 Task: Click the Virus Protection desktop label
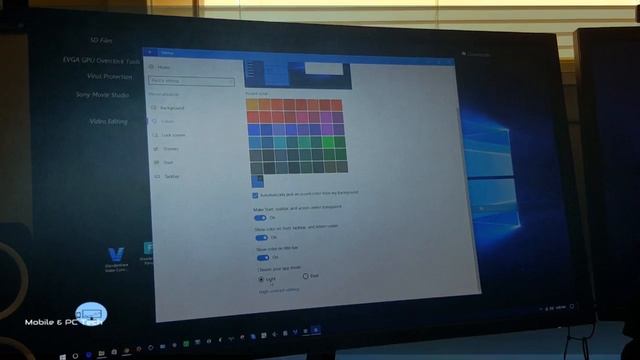109,76
